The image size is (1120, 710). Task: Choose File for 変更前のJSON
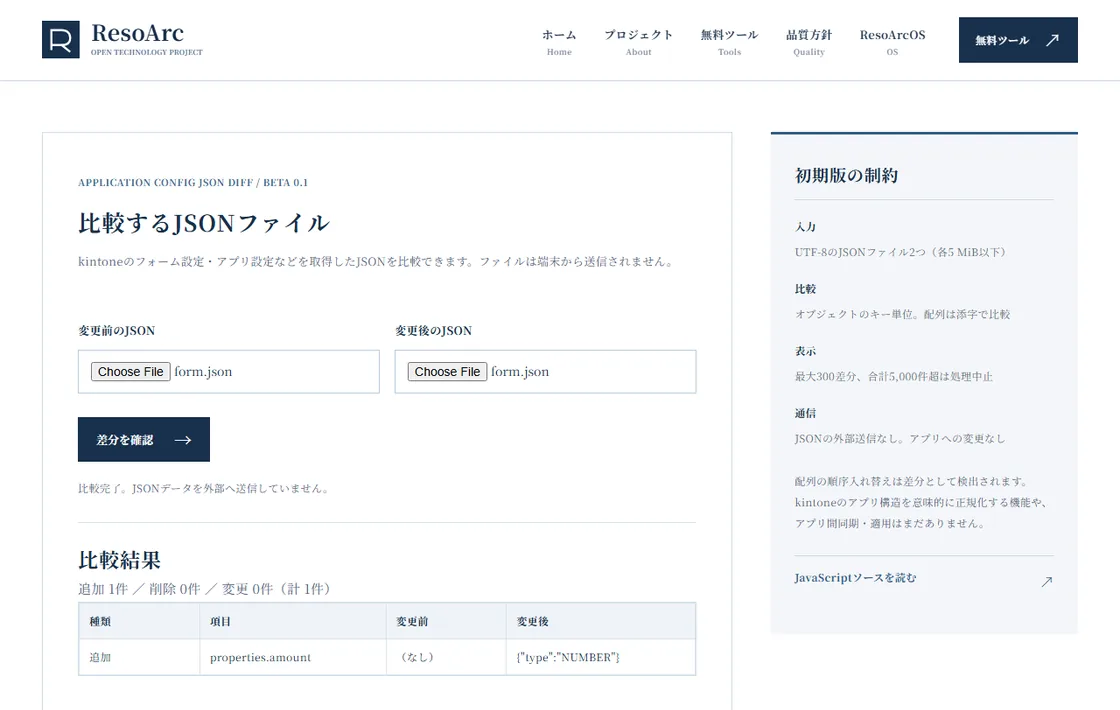pos(131,371)
